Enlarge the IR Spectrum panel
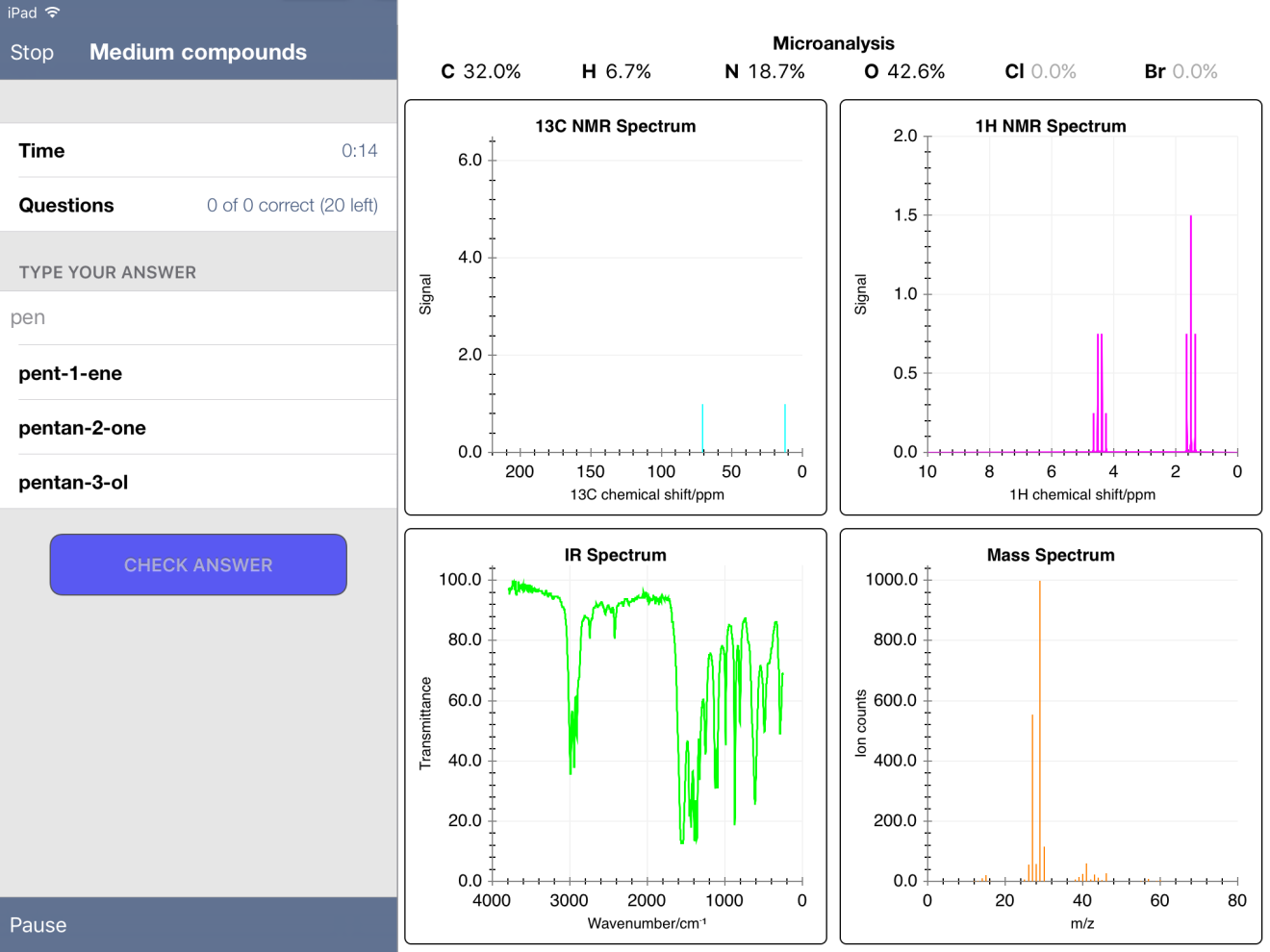The image size is (1270, 952). (x=616, y=737)
